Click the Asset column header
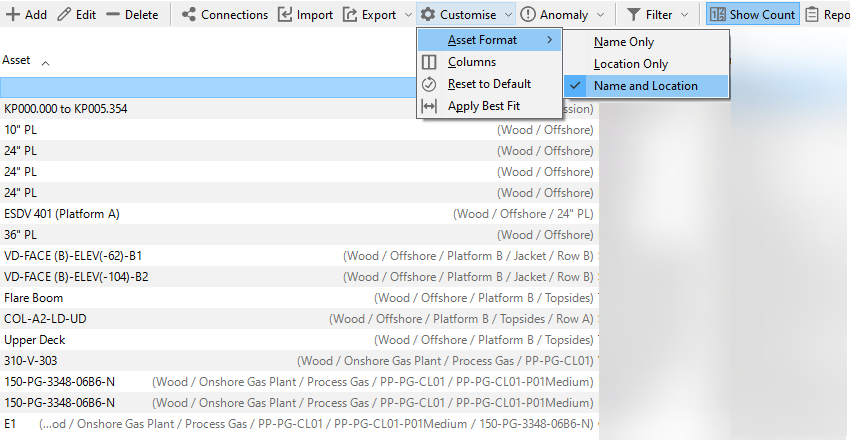 16,60
